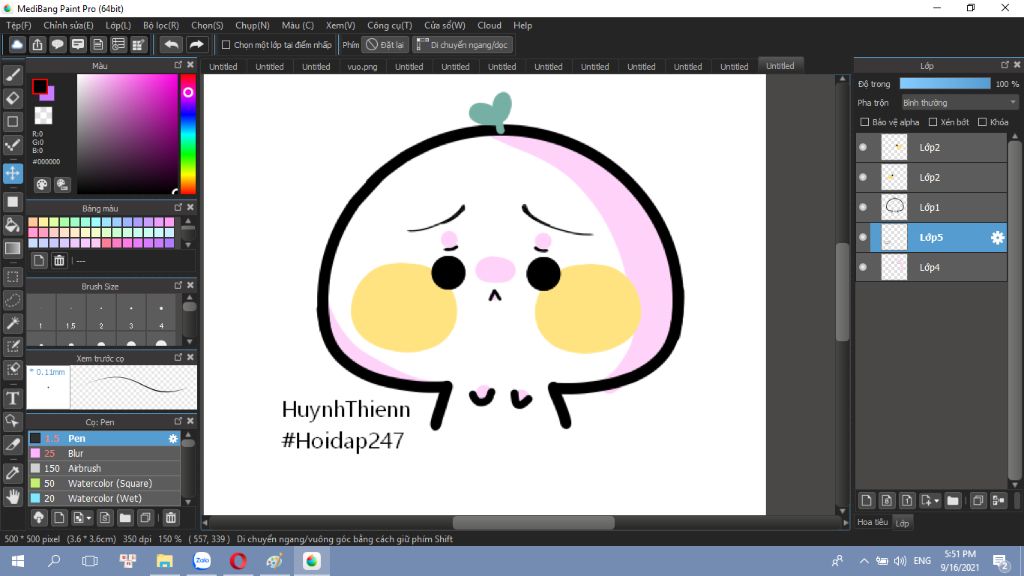Open the Cloud menu

click(489, 25)
